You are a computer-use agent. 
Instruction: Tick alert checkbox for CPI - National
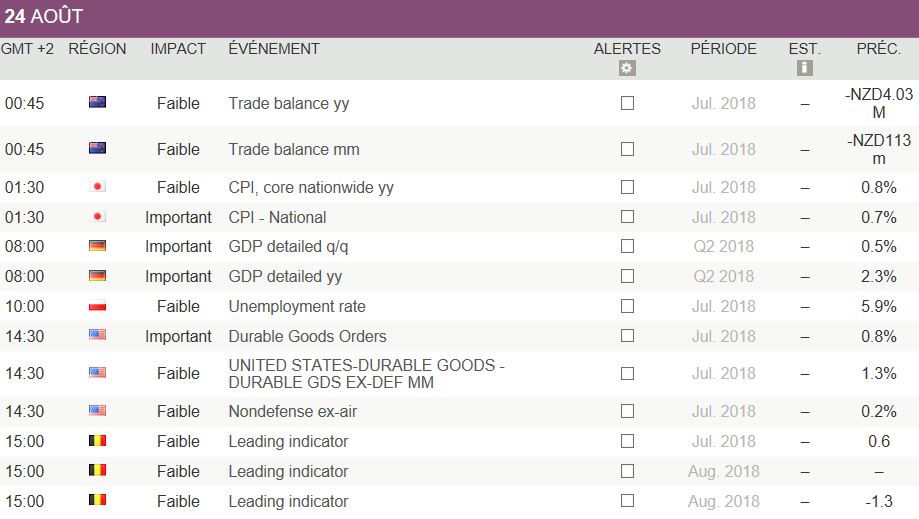[627, 217]
